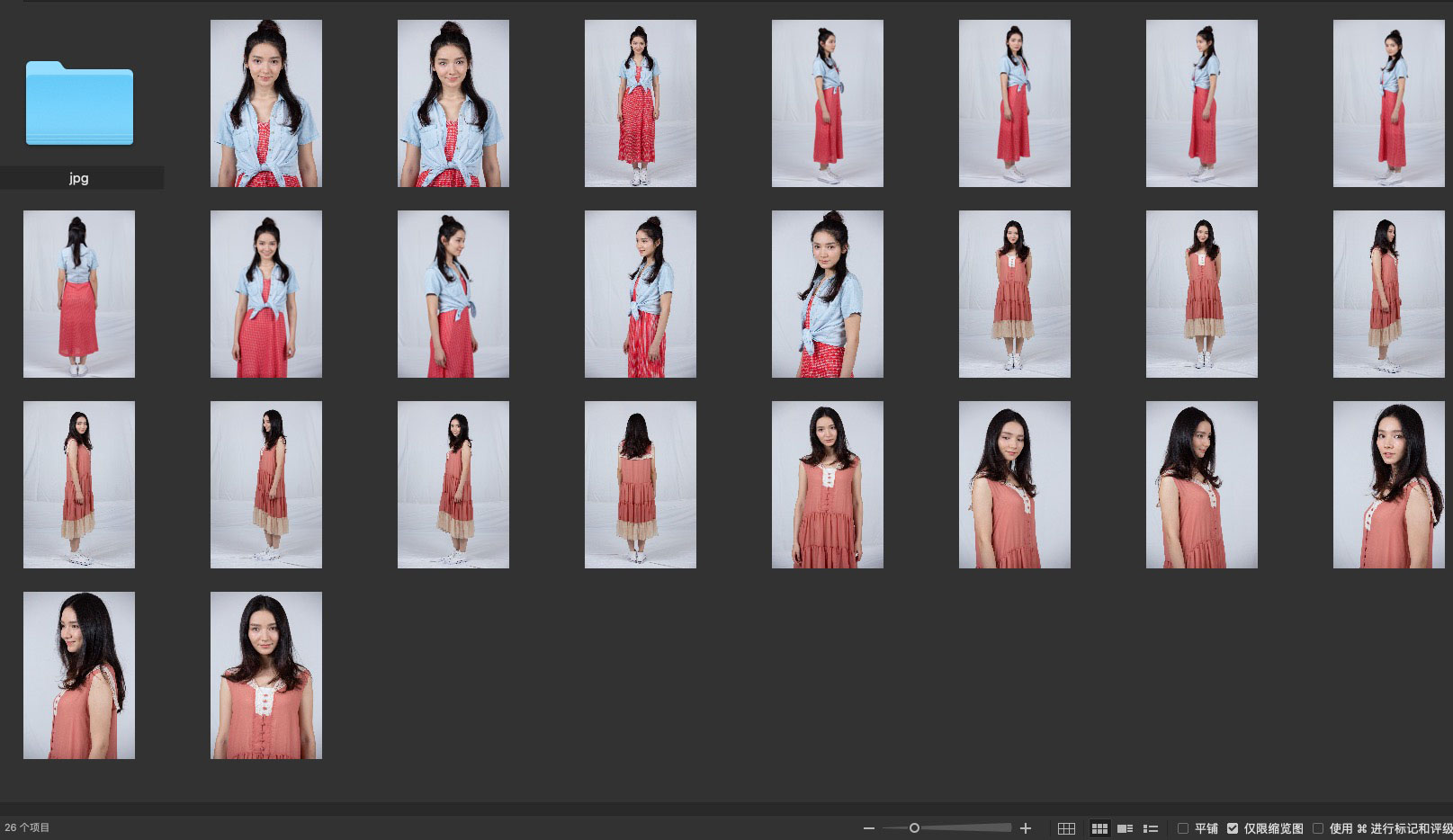The image size is (1453, 840).
Task: Uncheck the 仅限缩览图 checkbox
Action: (1233, 828)
